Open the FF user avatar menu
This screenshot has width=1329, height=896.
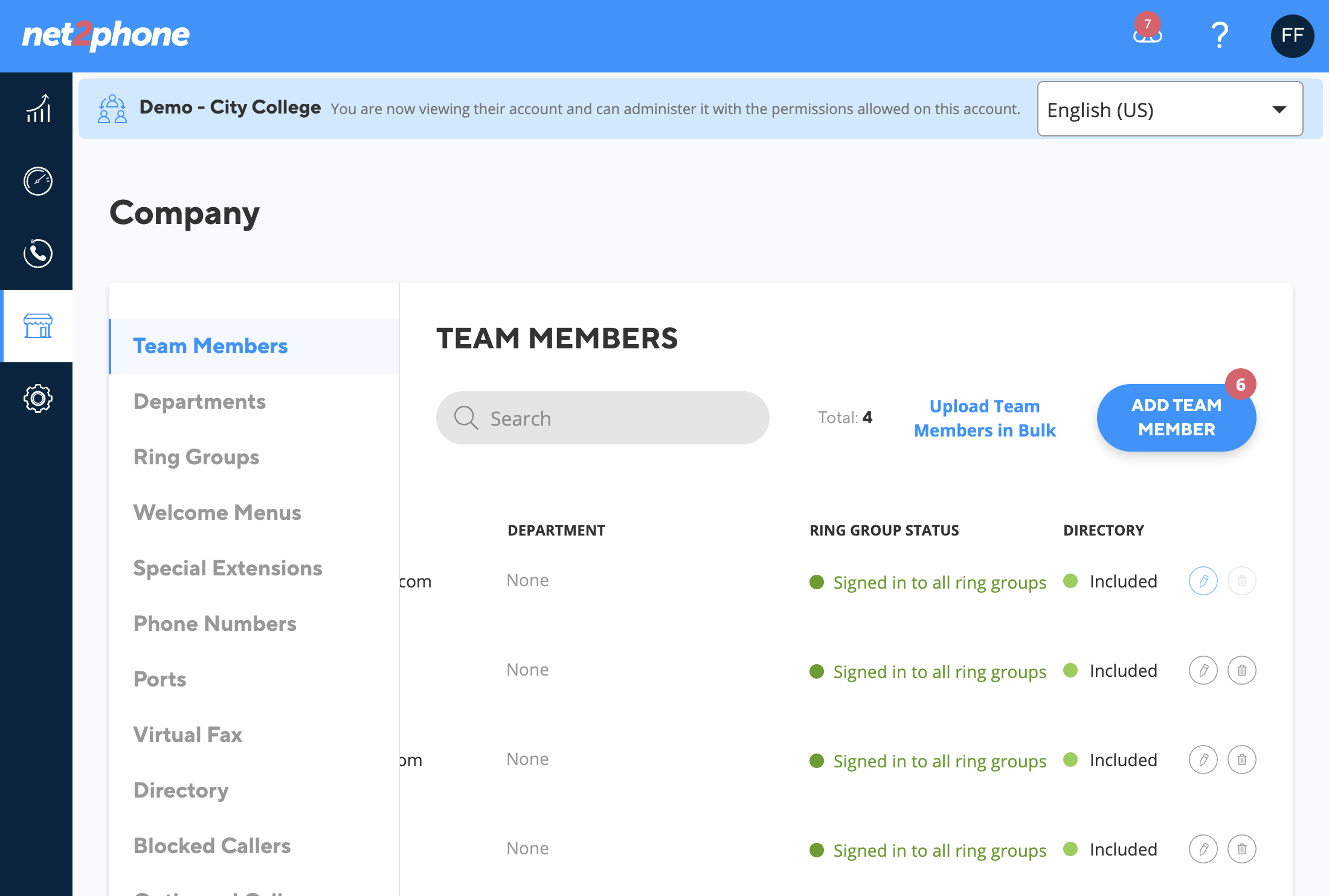pos(1292,36)
